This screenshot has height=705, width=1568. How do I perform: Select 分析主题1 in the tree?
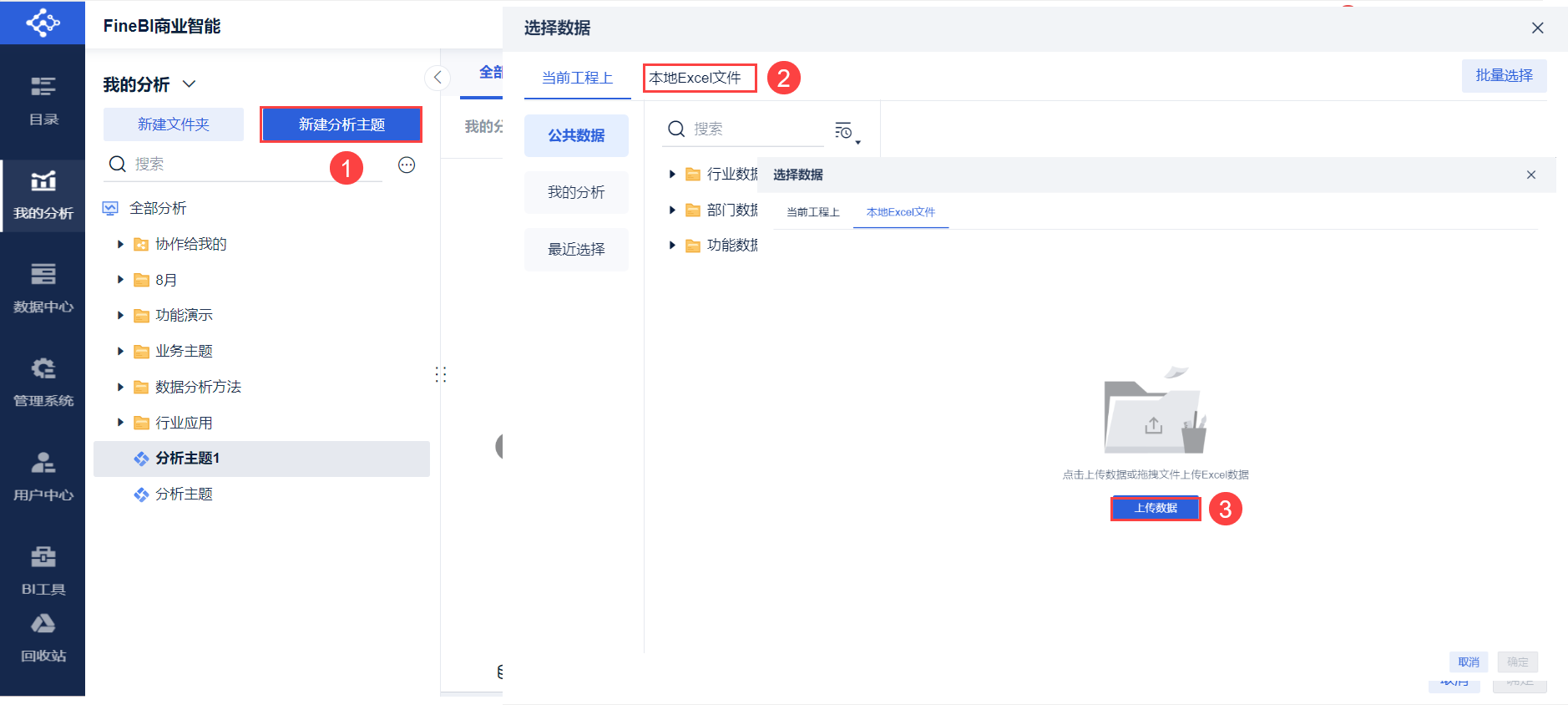coord(261,459)
